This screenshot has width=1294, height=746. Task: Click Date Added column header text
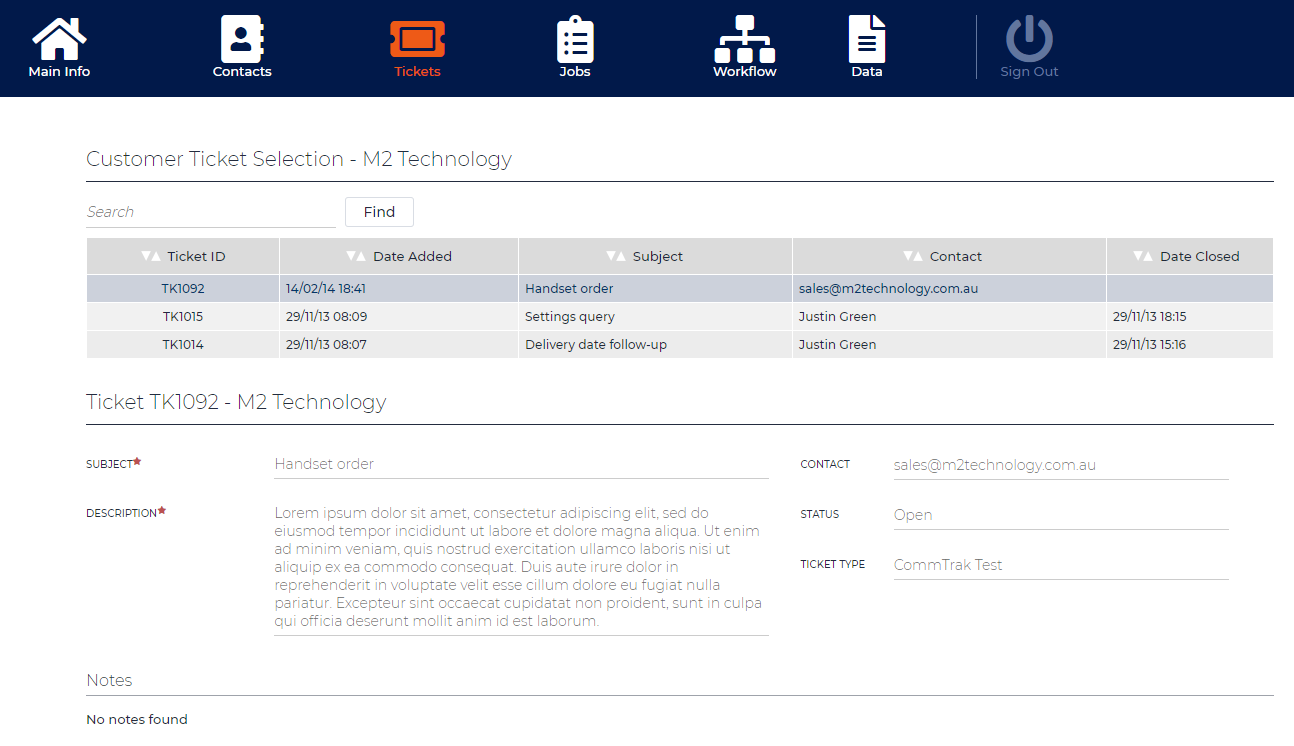(412, 256)
